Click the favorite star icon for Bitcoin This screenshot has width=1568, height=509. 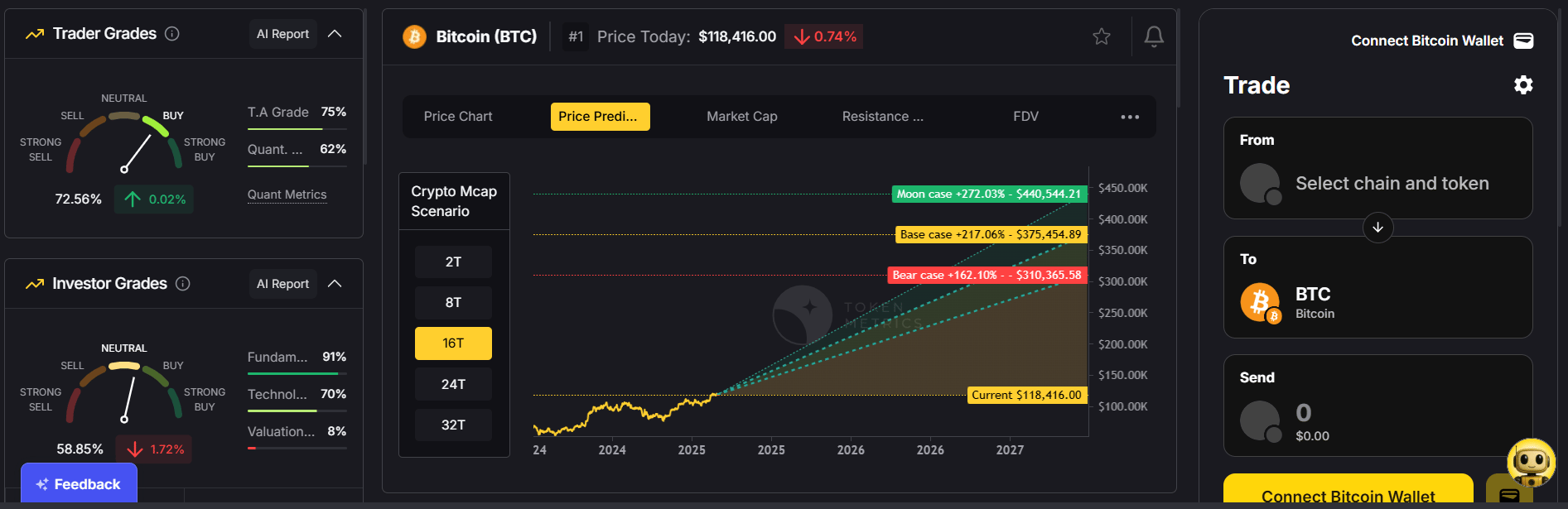(1101, 36)
